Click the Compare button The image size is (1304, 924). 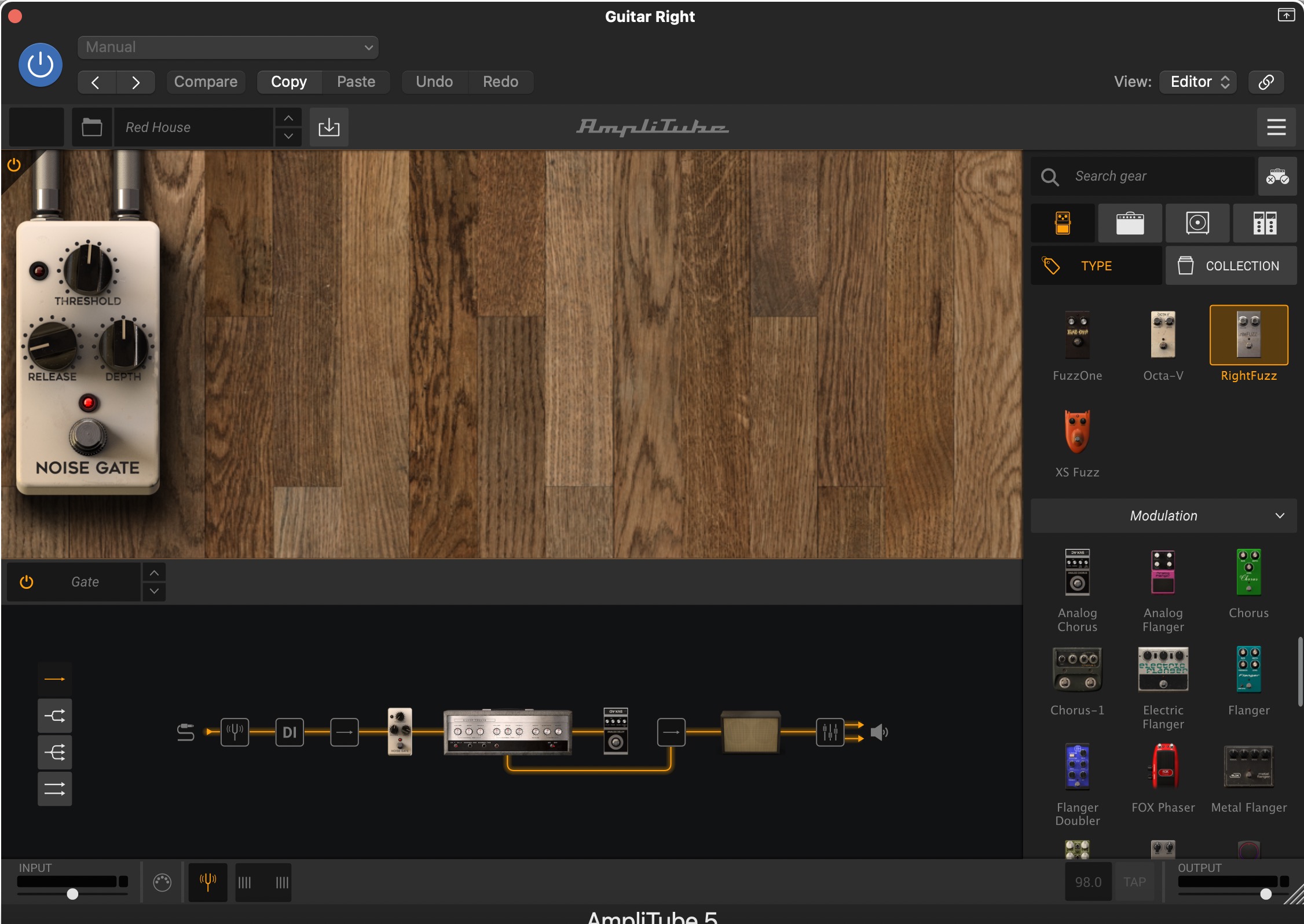206,82
